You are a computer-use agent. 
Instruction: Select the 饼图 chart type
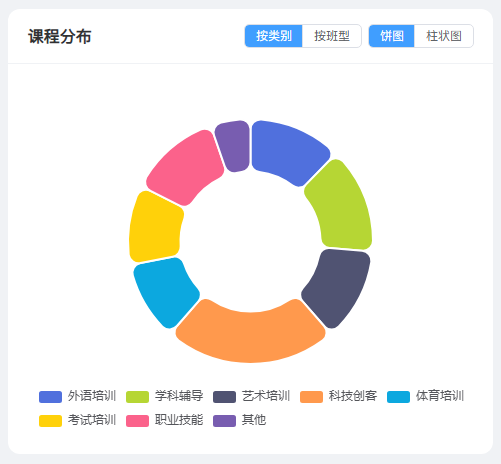(x=392, y=36)
